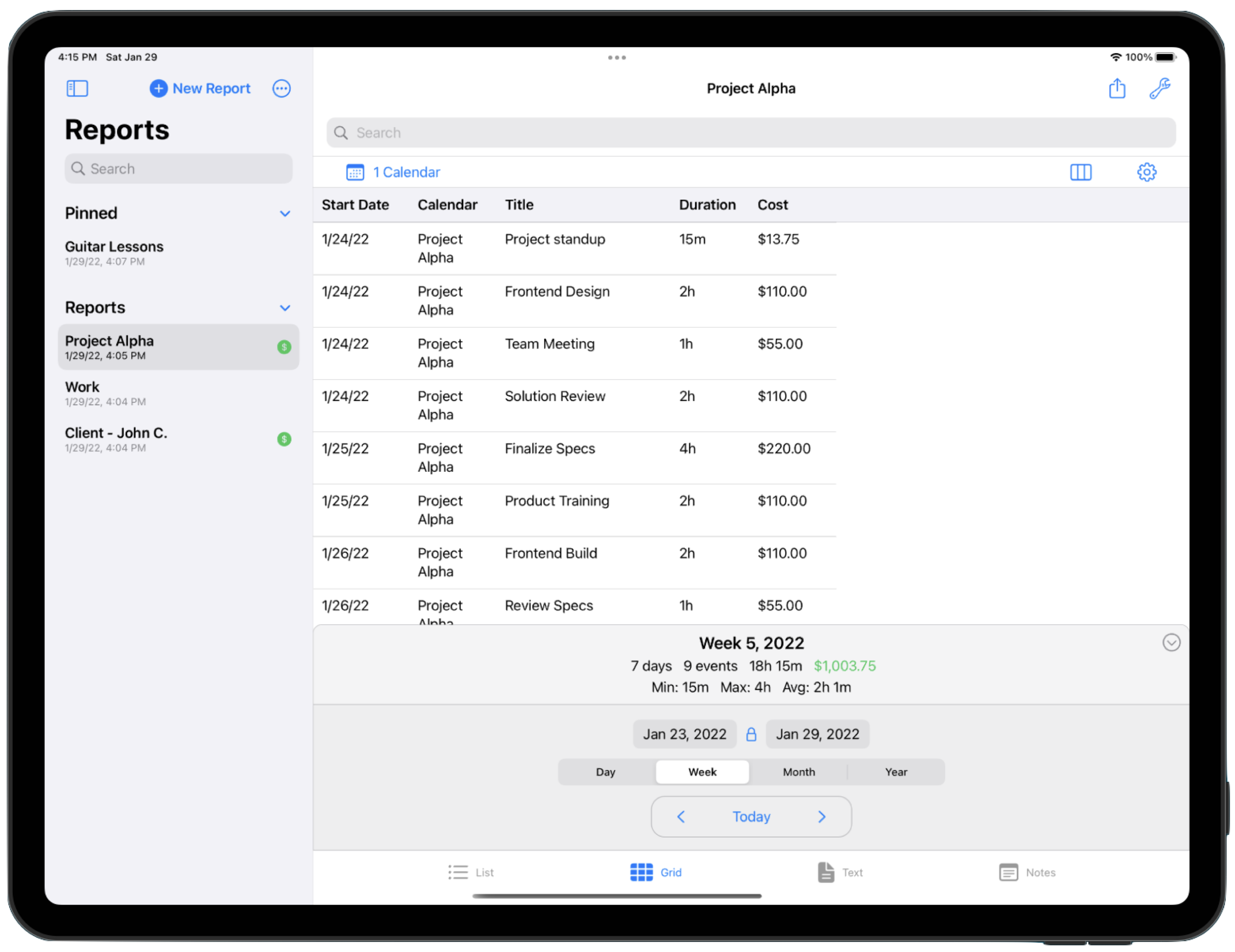The image size is (1235, 952).
Task: Switch to the Notes tab
Action: tap(1027, 872)
